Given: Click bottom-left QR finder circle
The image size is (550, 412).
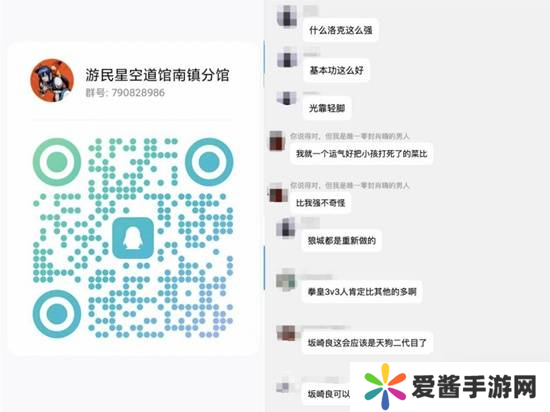Looking at the screenshot, I should click(x=57, y=314).
